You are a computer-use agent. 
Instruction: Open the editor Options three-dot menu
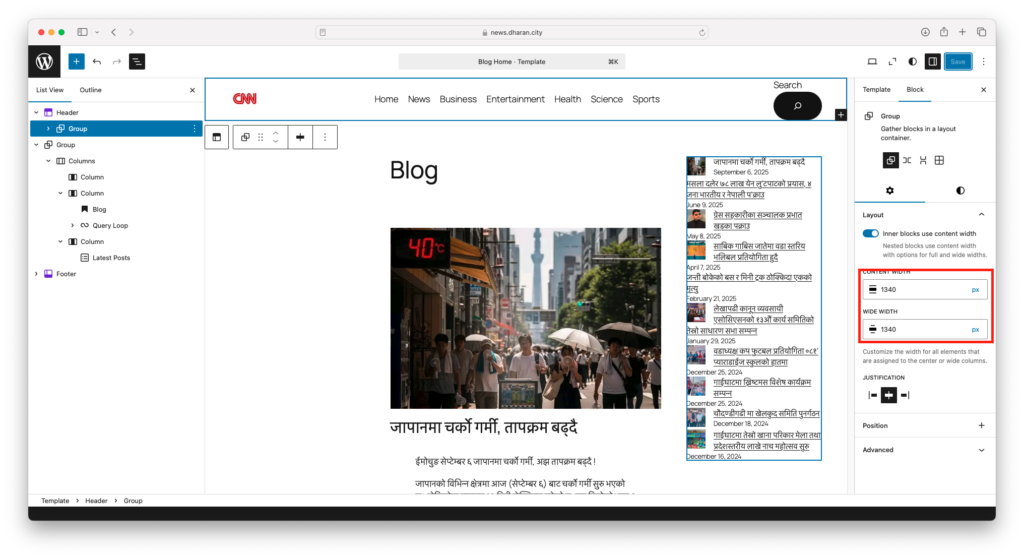984,61
